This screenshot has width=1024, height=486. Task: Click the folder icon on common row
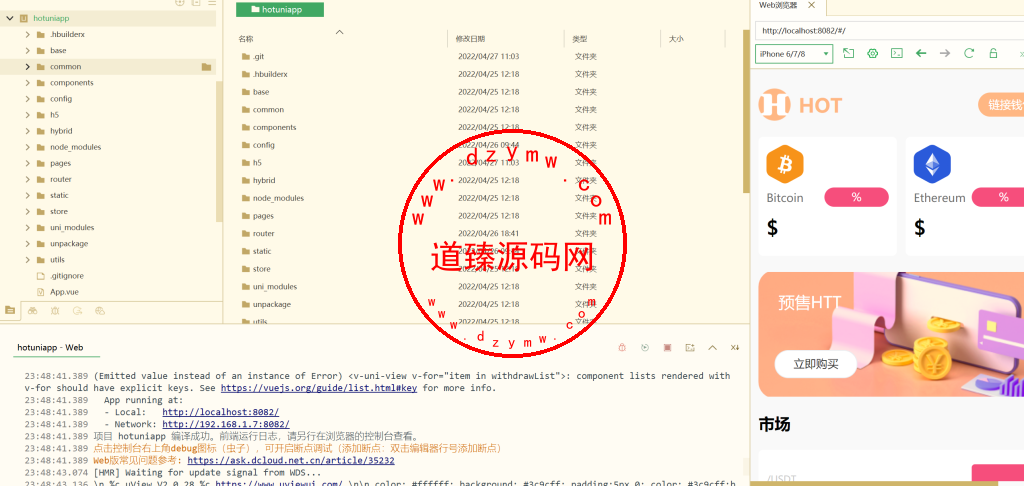pos(206,67)
